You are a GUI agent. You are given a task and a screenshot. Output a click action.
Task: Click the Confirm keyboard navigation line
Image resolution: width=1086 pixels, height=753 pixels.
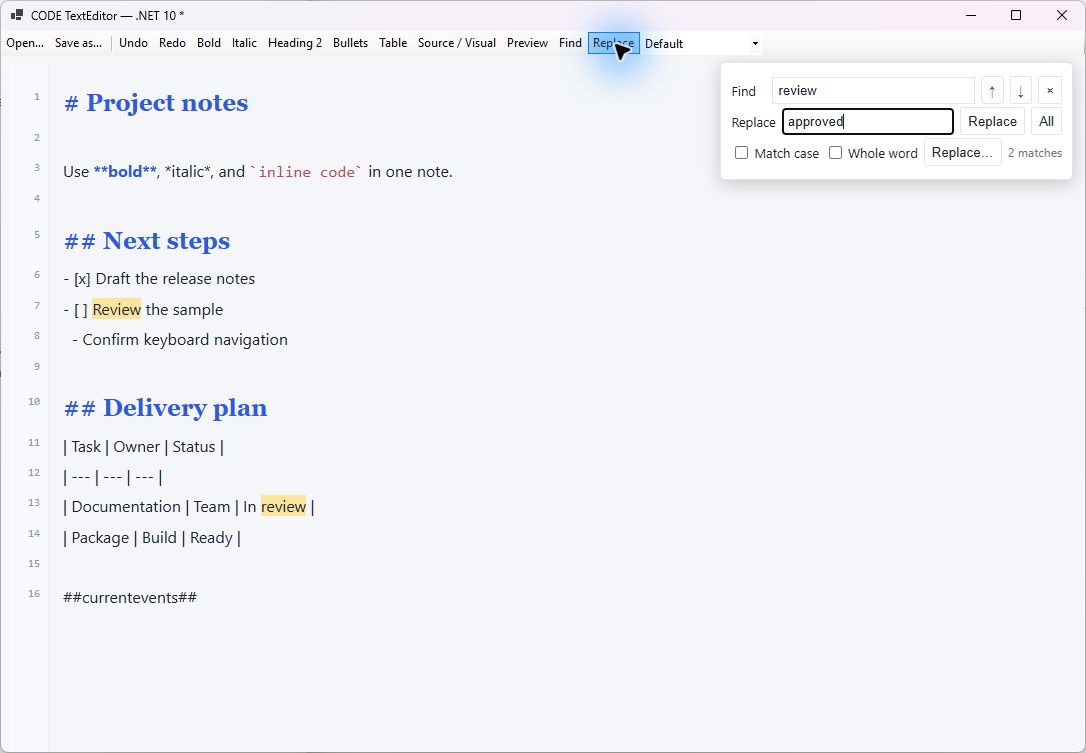point(180,339)
